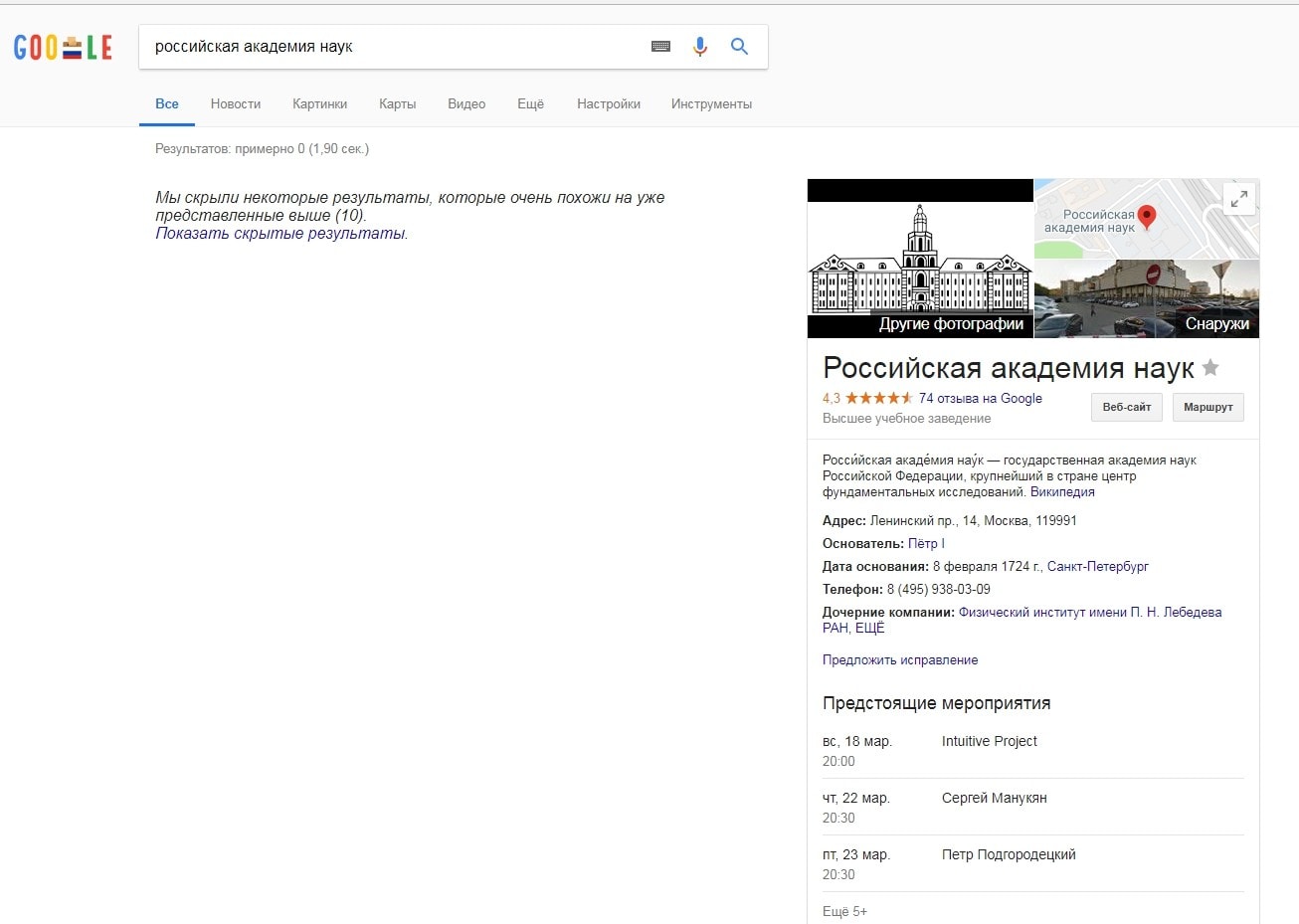Viewport: 1299px width, 924px height.
Task: Click the red map pin marker
Action: 1147,216
